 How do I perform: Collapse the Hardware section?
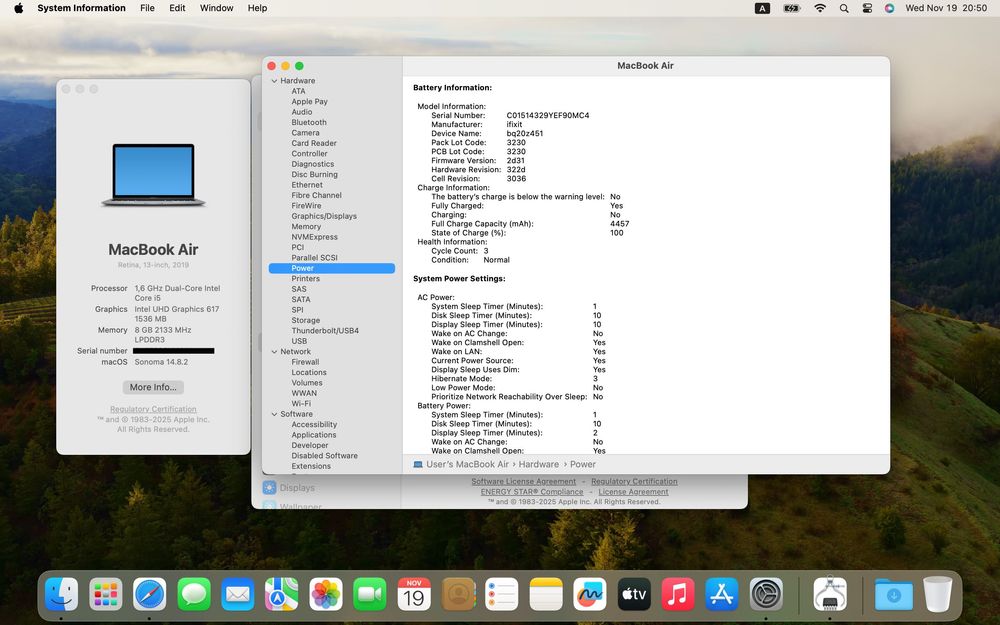click(274, 81)
